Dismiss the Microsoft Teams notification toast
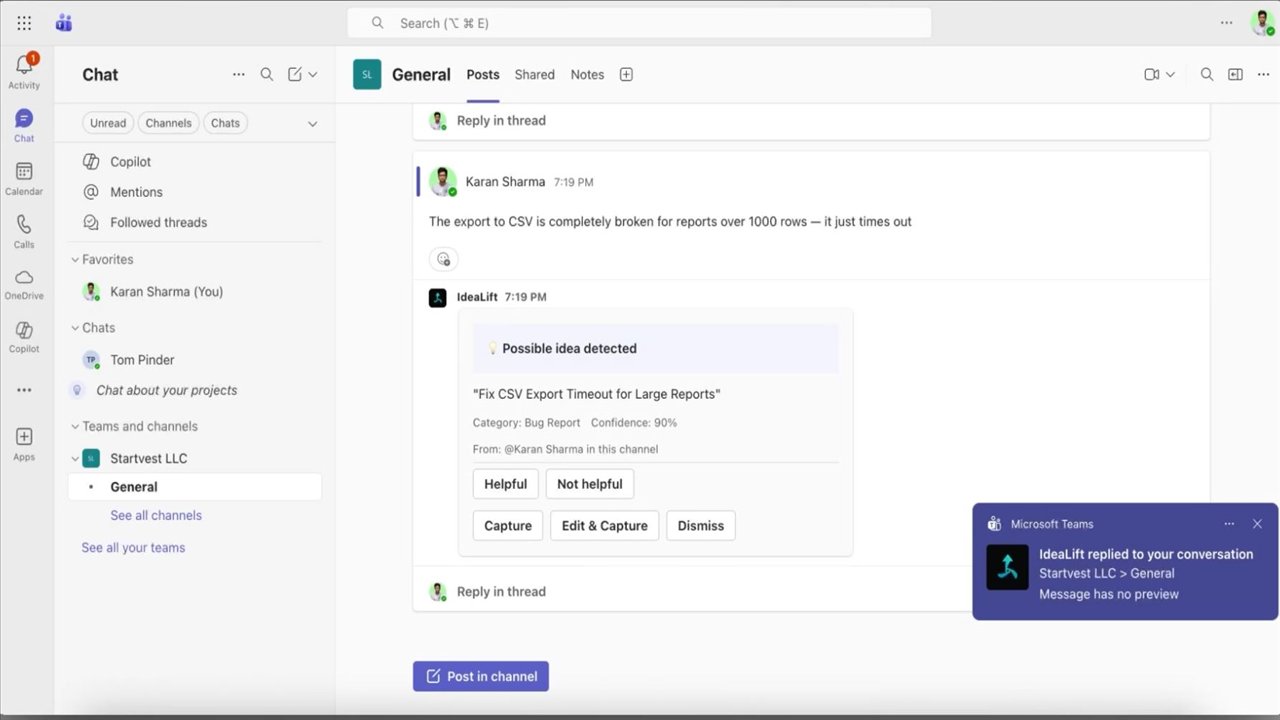 pos(1257,524)
